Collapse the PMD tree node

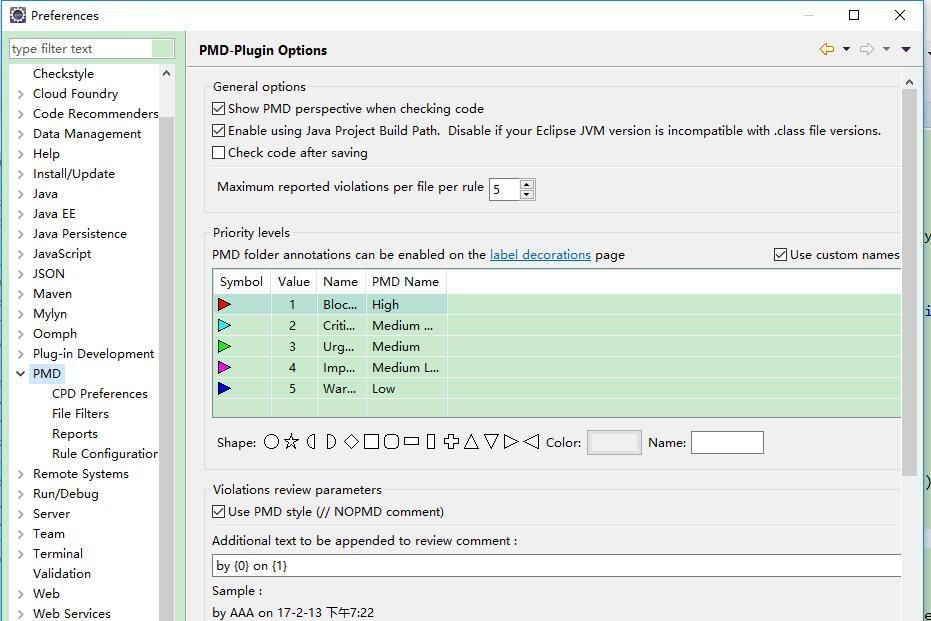(21, 373)
